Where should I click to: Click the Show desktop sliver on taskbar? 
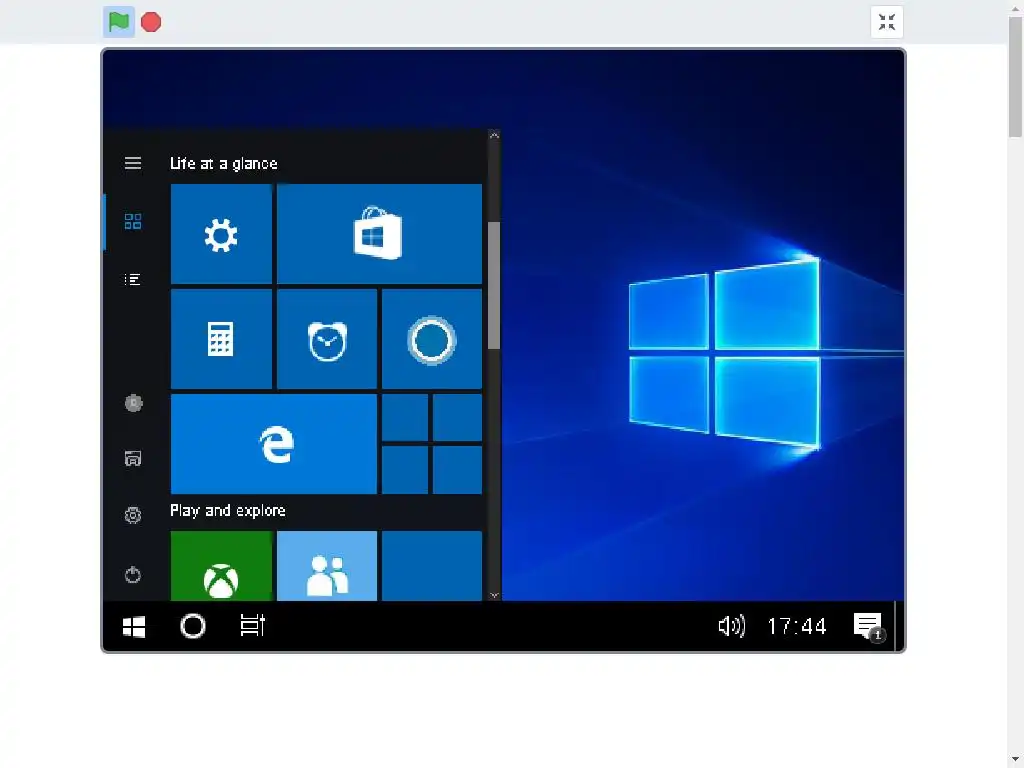click(x=899, y=626)
